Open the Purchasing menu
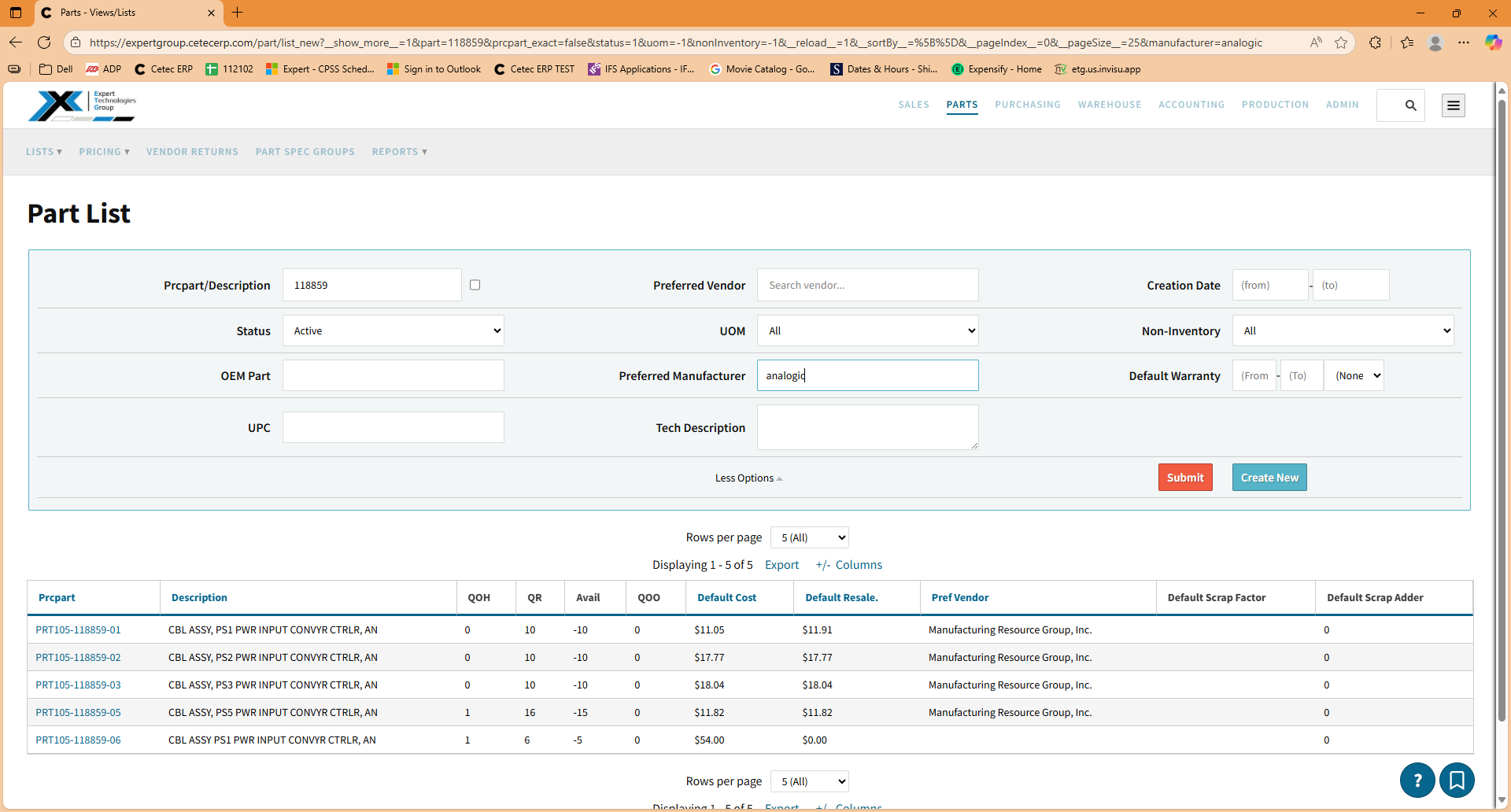1511x812 pixels. (1027, 105)
